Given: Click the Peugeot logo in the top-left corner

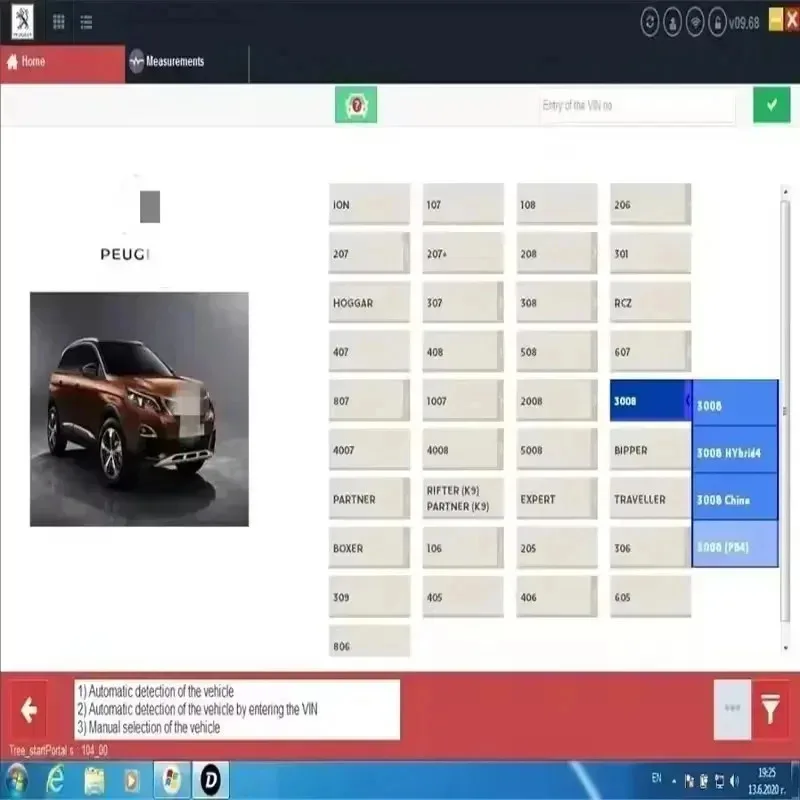Looking at the screenshot, I should pos(22,19).
